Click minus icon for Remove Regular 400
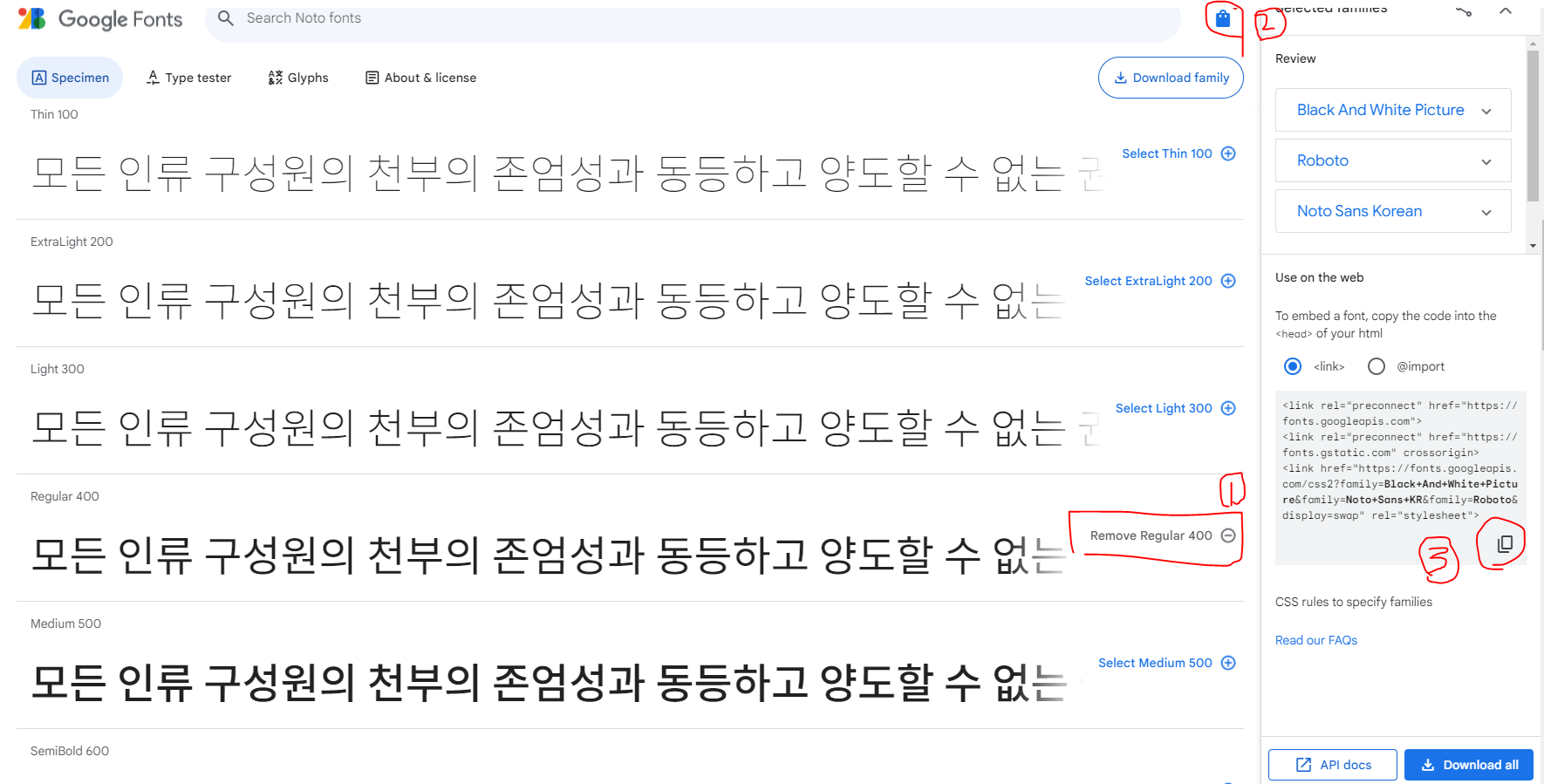 pyautogui.click(x=1228, y=535)
